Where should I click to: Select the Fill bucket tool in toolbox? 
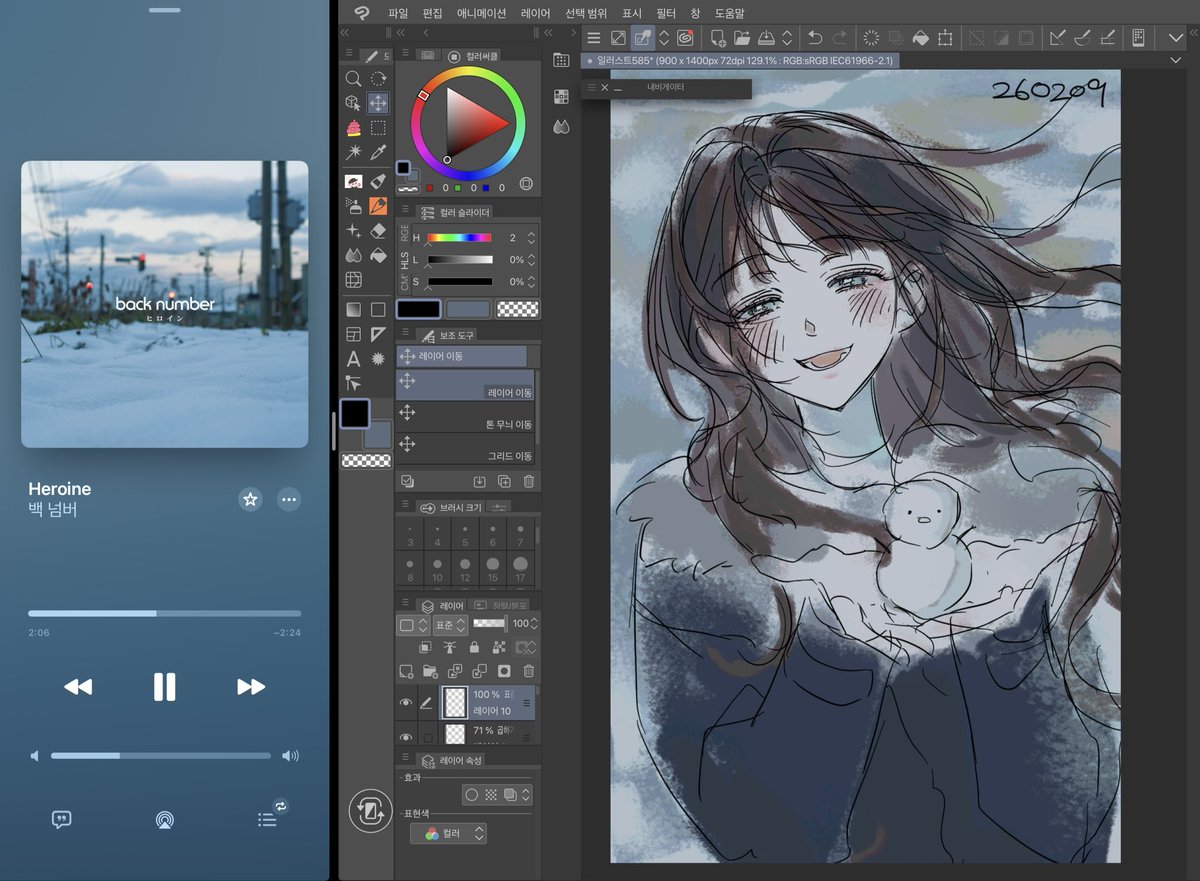point(378,256)
